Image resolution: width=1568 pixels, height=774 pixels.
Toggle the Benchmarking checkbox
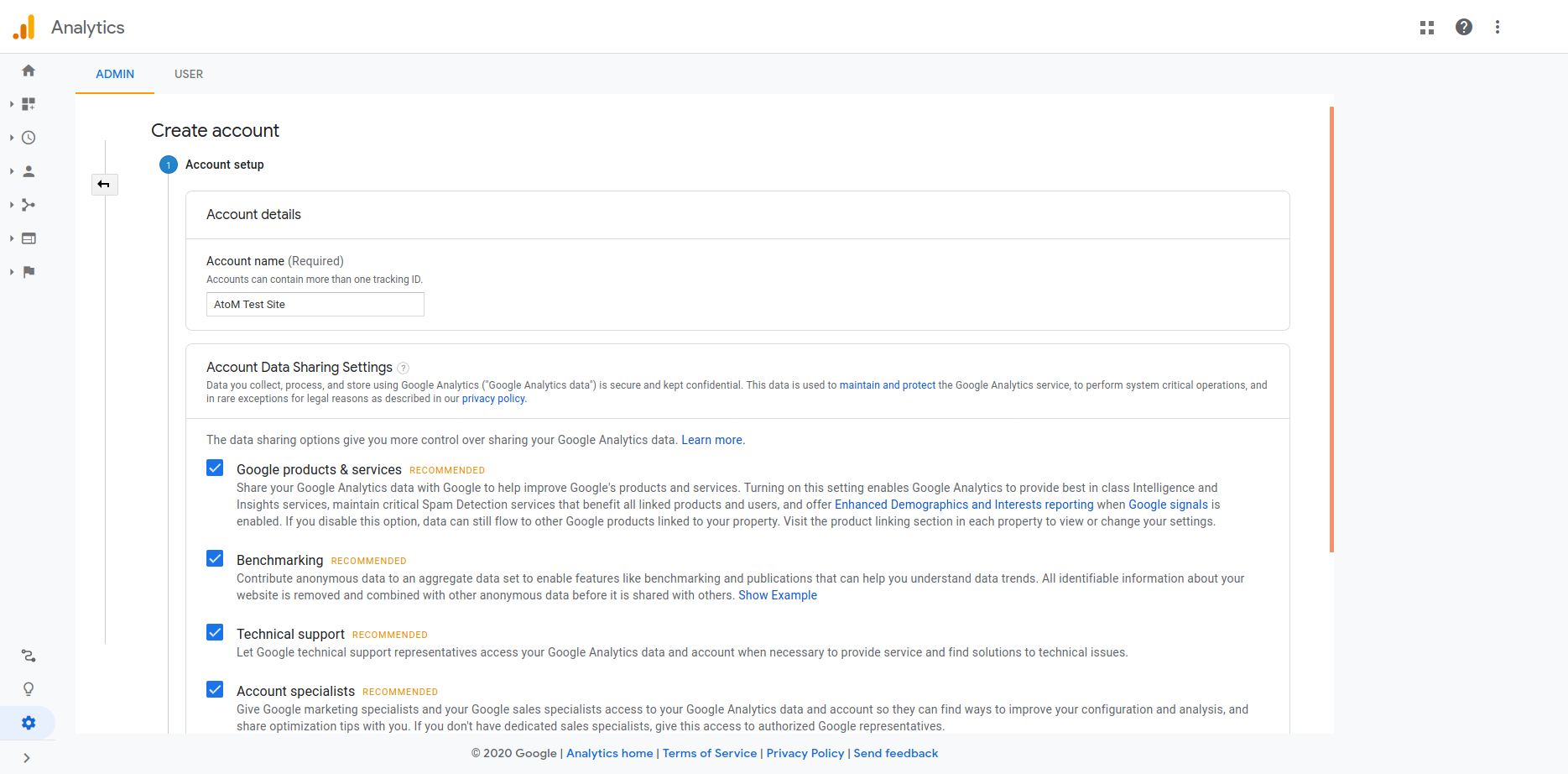(215, 559)
